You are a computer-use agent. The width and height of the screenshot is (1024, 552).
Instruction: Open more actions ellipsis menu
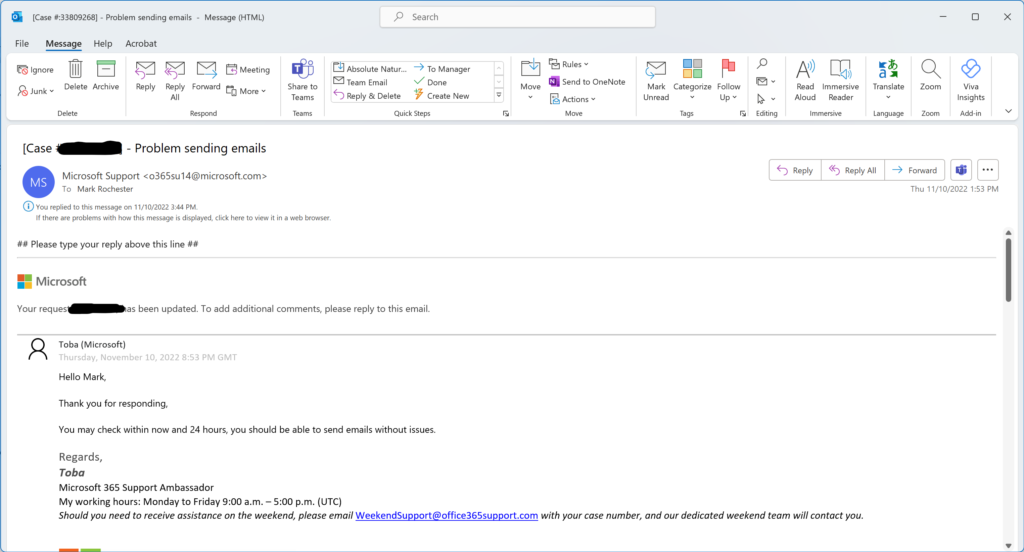click(x=988, y=170)
